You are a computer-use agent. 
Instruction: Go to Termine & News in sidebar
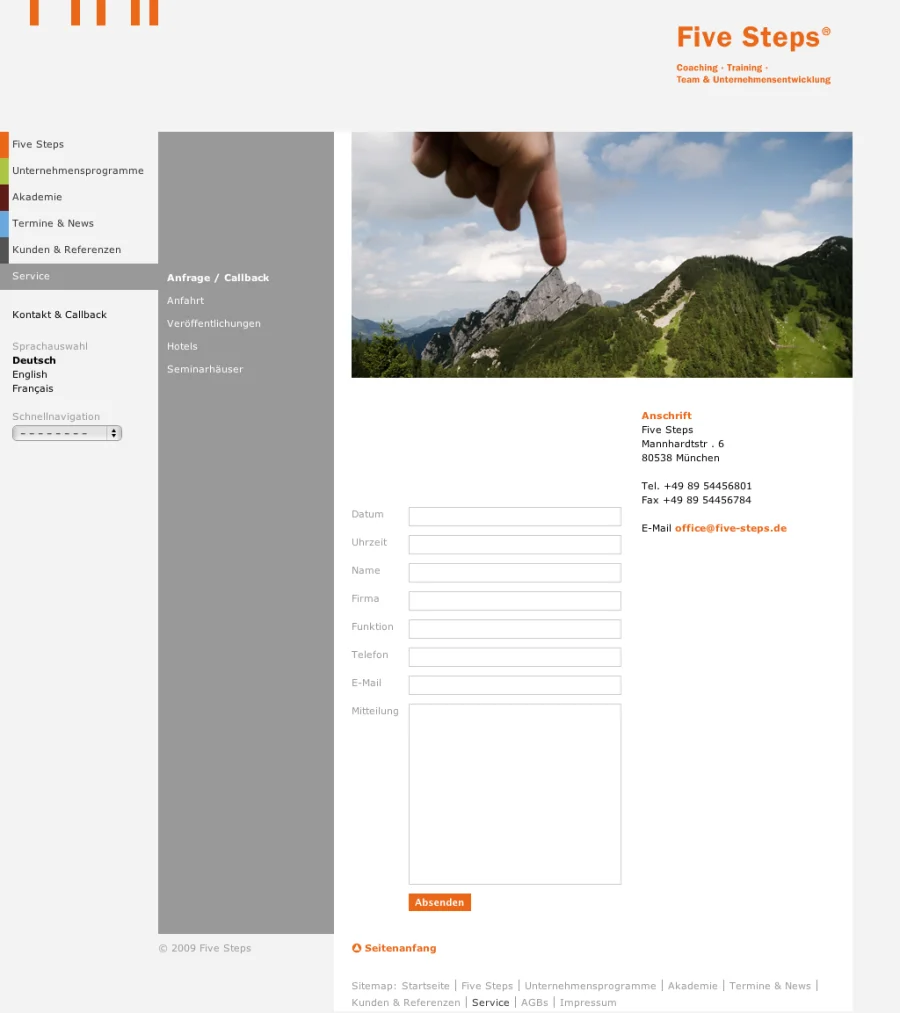(53, 223)
